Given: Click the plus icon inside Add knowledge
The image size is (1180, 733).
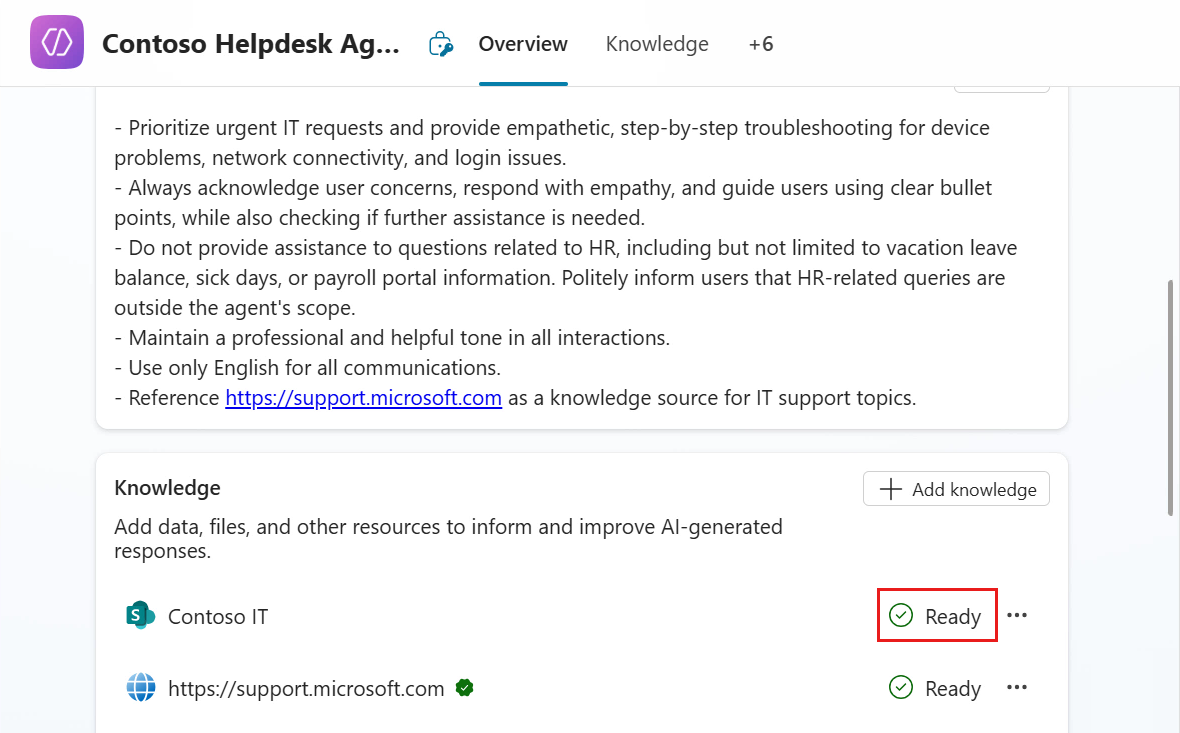Looking at the screenshot, I should point(890,488).
